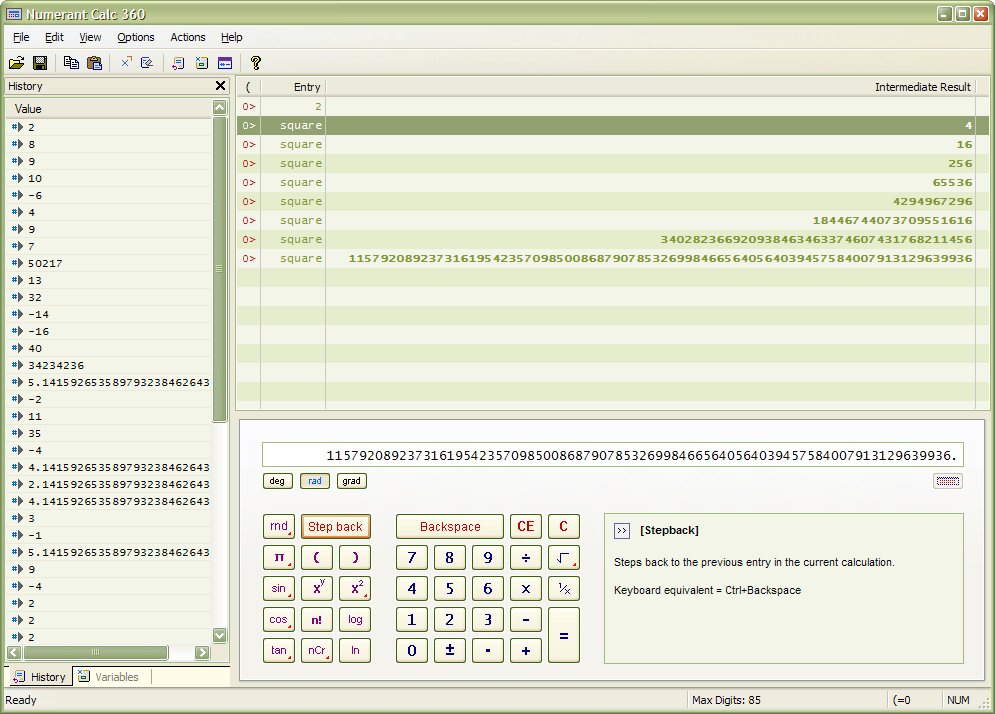Click the equals button

pos(563,635)
